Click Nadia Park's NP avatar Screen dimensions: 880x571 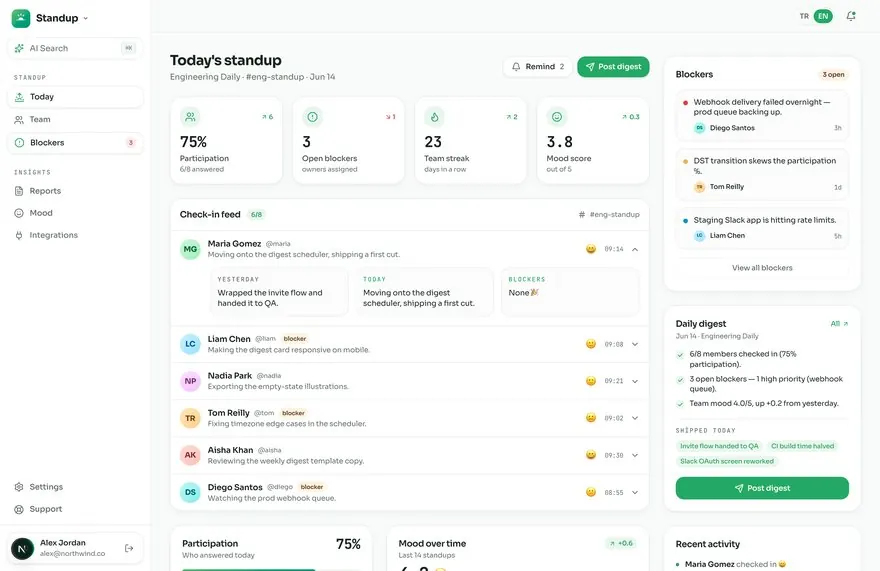[190, 381]
